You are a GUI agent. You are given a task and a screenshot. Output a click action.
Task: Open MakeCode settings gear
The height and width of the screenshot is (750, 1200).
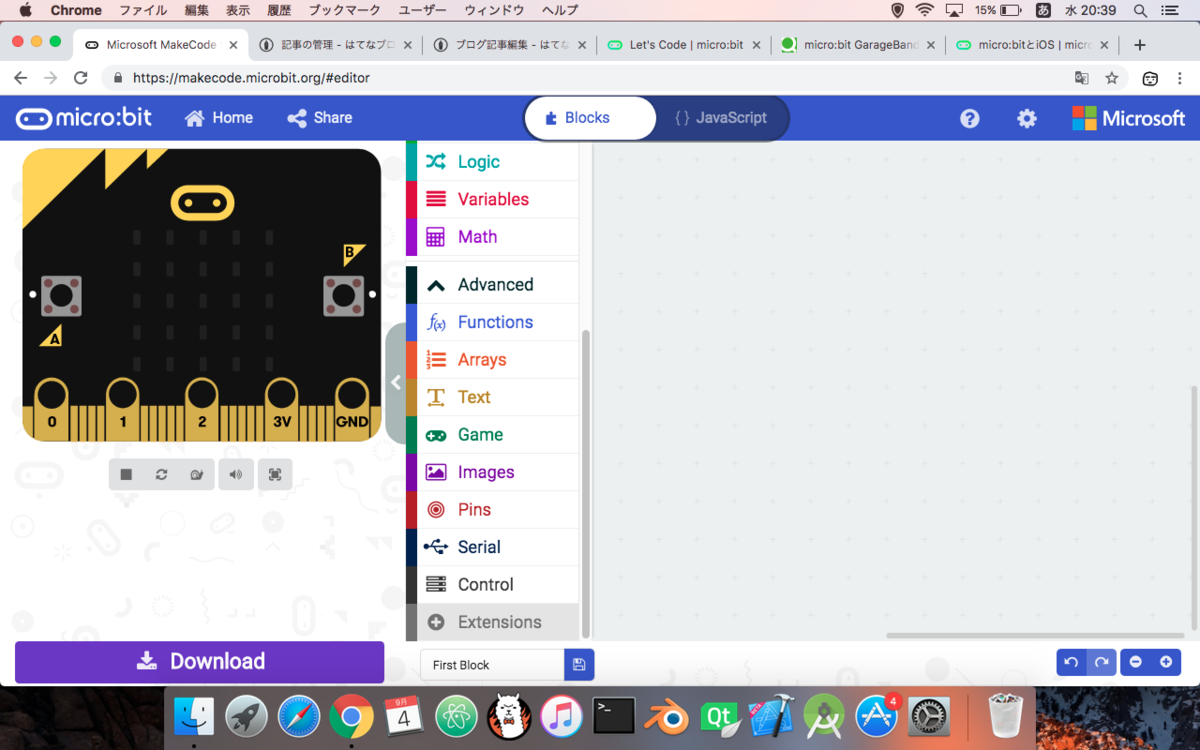[1026, 118]
